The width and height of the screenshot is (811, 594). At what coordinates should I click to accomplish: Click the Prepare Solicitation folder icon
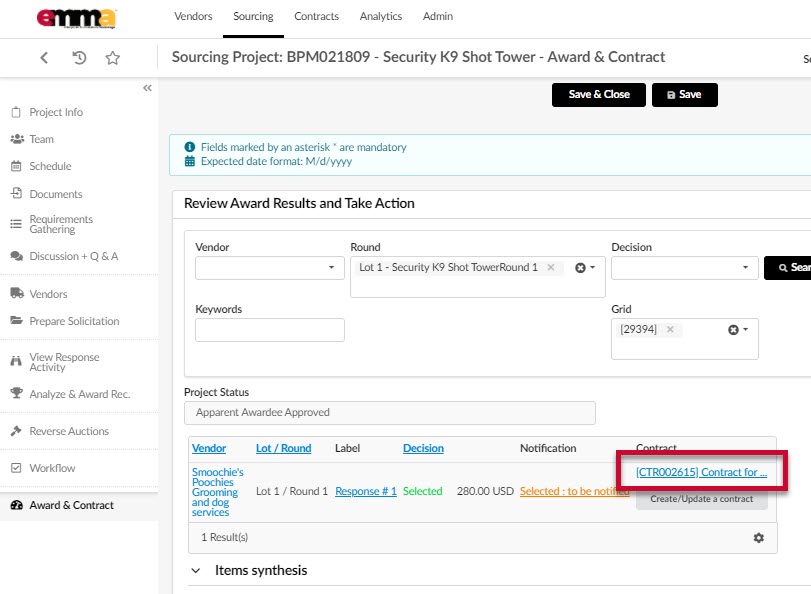tap(17, 321)
